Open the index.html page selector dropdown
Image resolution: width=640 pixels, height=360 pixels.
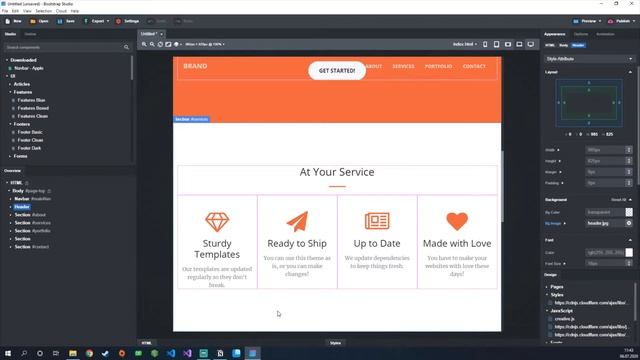[x=464, y=44]
